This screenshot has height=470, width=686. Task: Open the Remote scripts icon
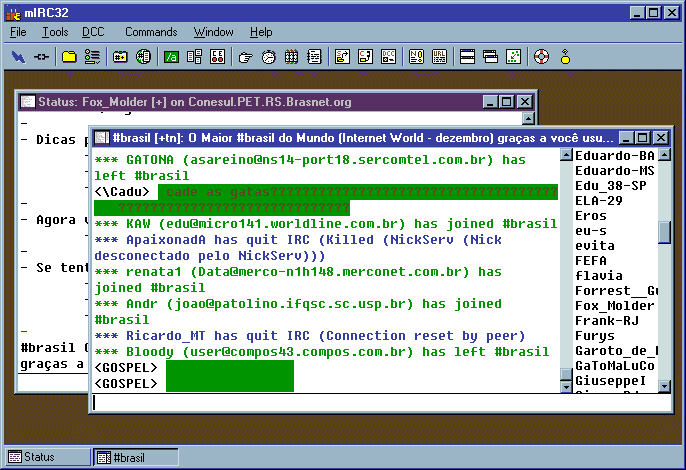[x=217, y=57]
